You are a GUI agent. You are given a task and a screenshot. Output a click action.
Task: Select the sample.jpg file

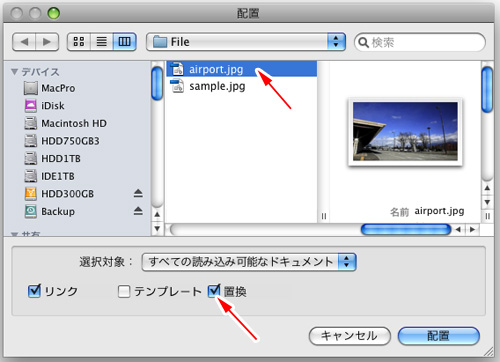coord(242,86)
